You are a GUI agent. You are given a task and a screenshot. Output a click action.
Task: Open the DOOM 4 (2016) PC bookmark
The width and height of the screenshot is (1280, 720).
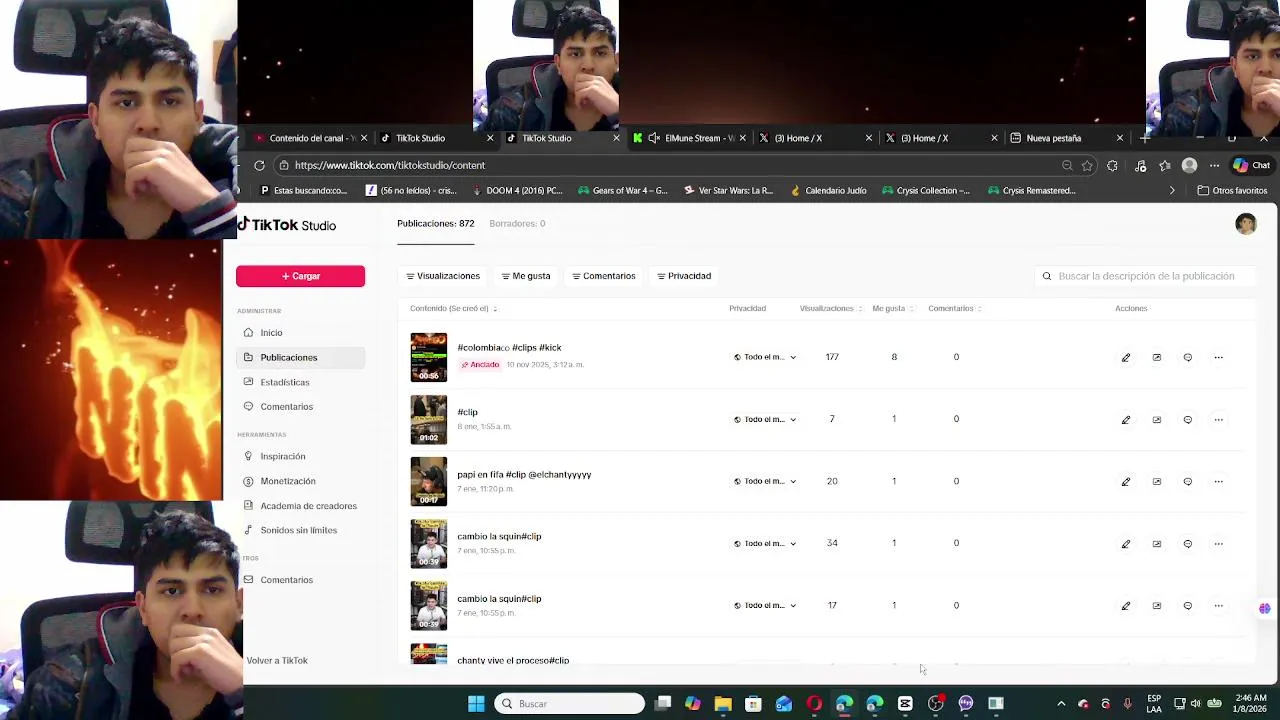coord(516,190)
